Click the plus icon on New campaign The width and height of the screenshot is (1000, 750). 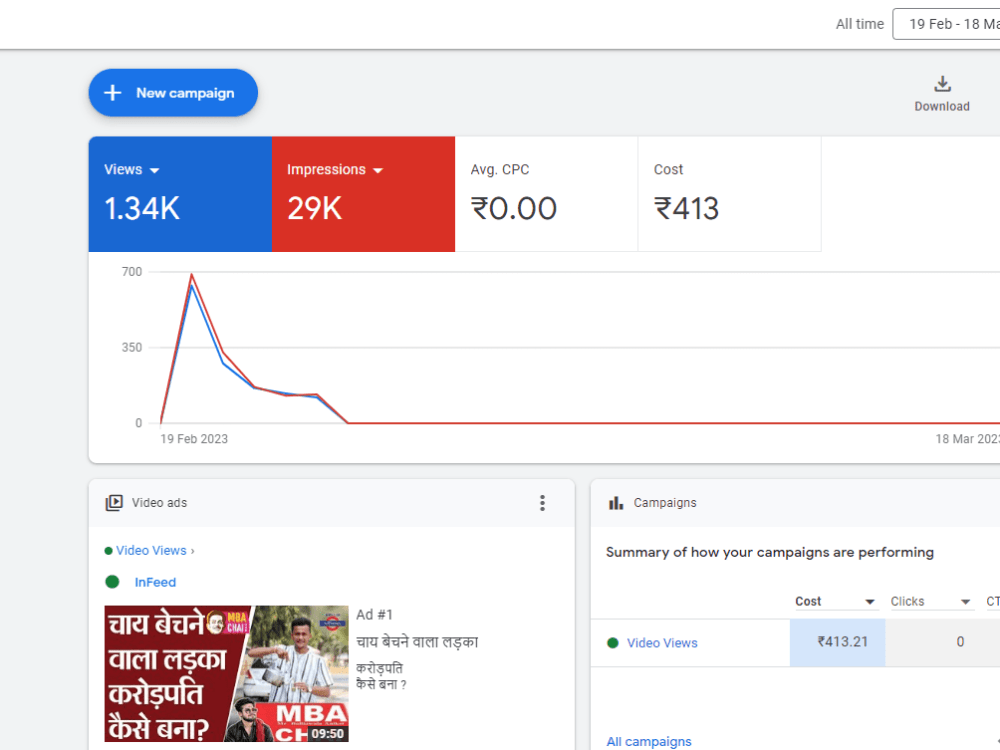click(113, 93)
